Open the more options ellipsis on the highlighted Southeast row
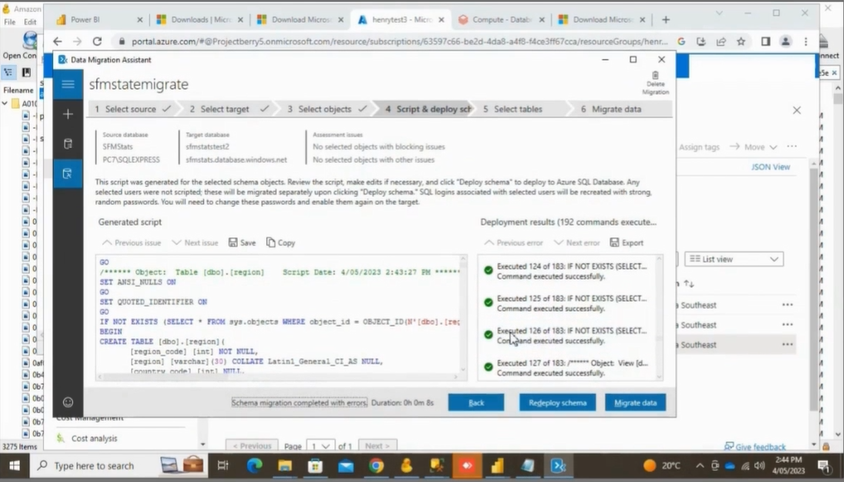Image resolution: width=844 pixels, height=482 pixels. 787,345
